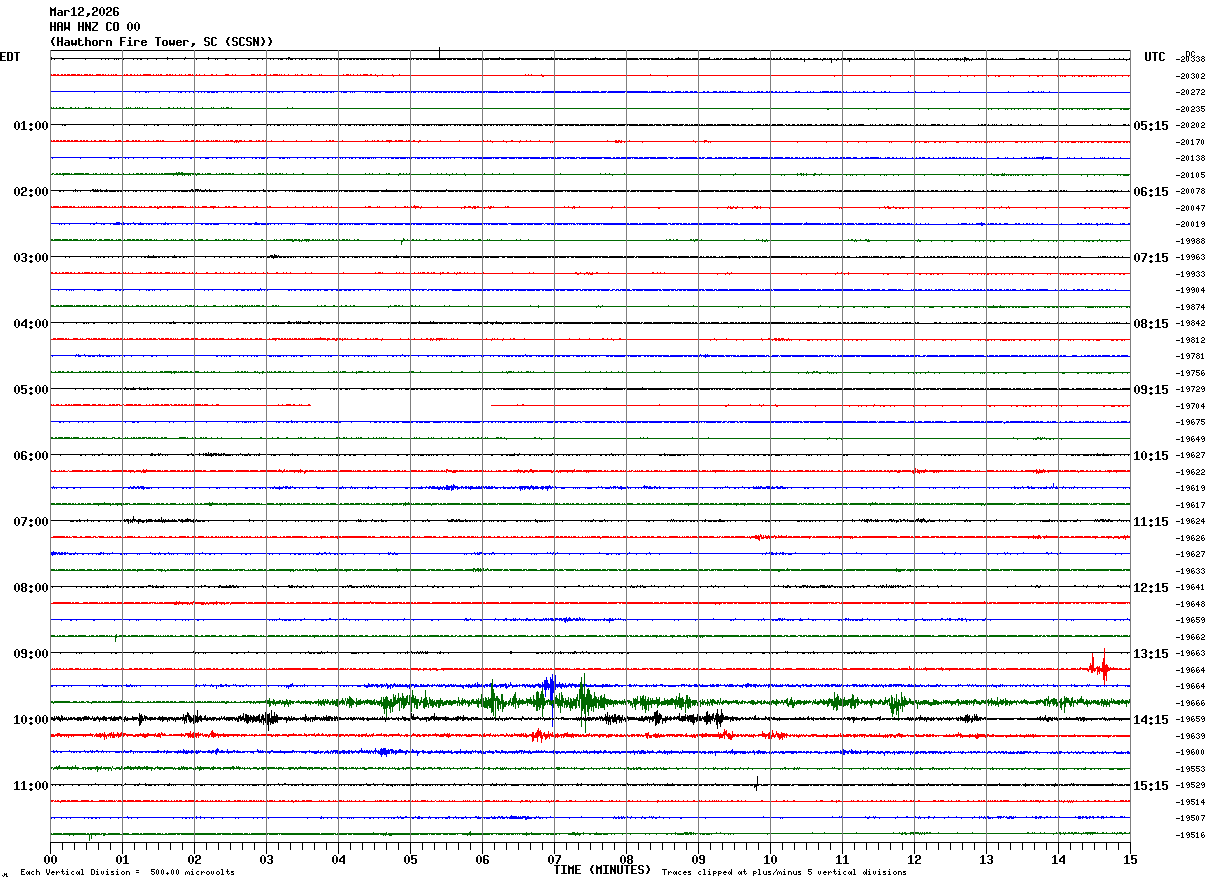
Task: Select the 'HAW HNZ CO 00' station code
Action: pyautogui.click(x=95, y=27)
